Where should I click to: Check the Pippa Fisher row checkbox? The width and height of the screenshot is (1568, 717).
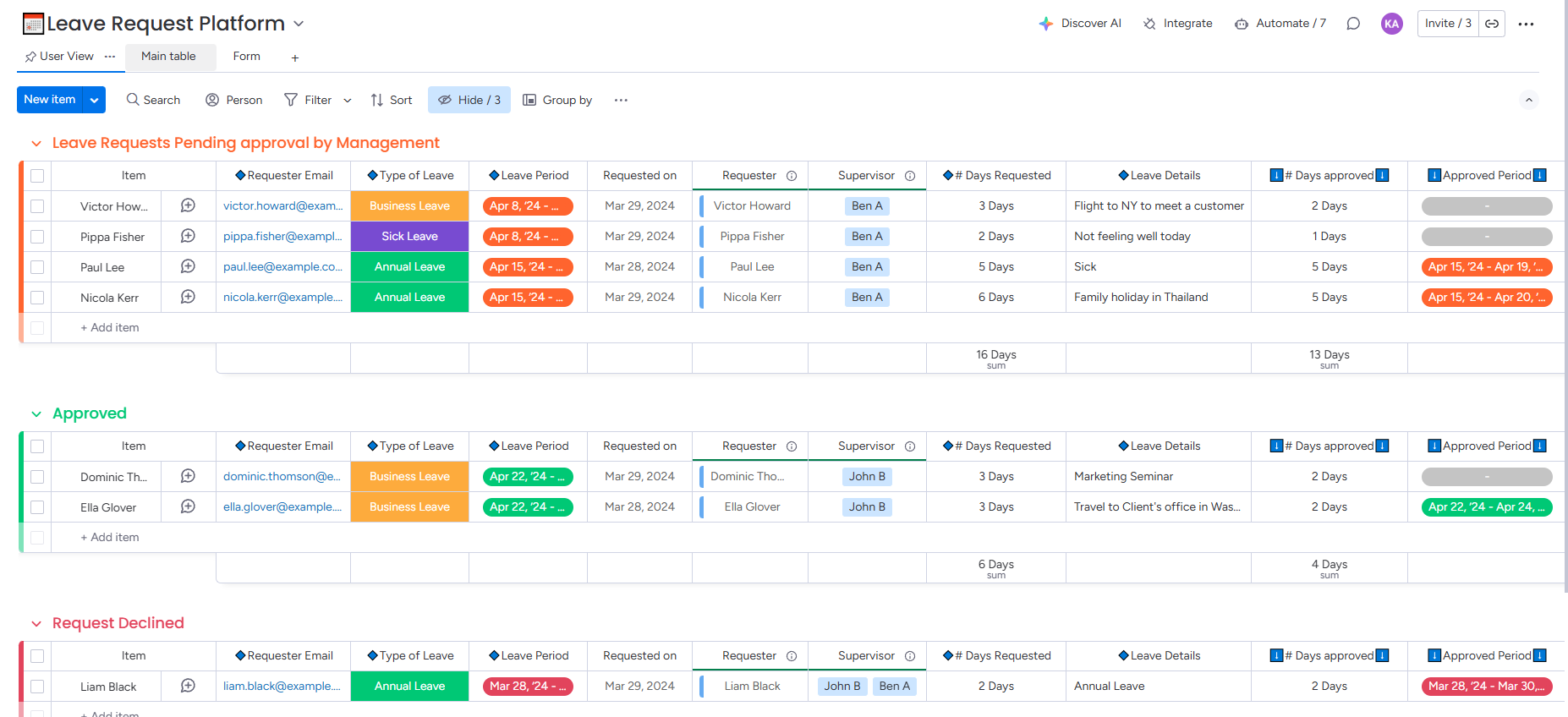click(x=37, y=237)
